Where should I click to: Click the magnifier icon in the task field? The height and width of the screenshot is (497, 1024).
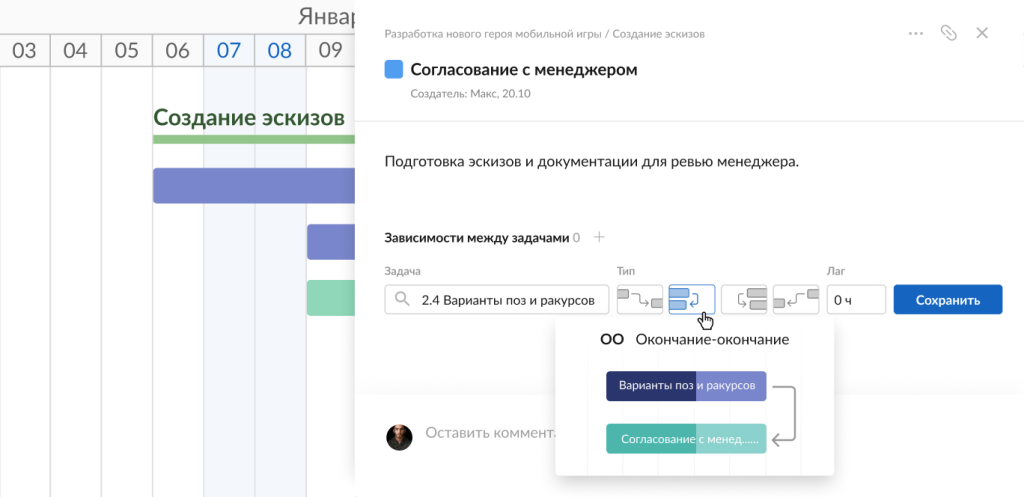coord(403,300)
